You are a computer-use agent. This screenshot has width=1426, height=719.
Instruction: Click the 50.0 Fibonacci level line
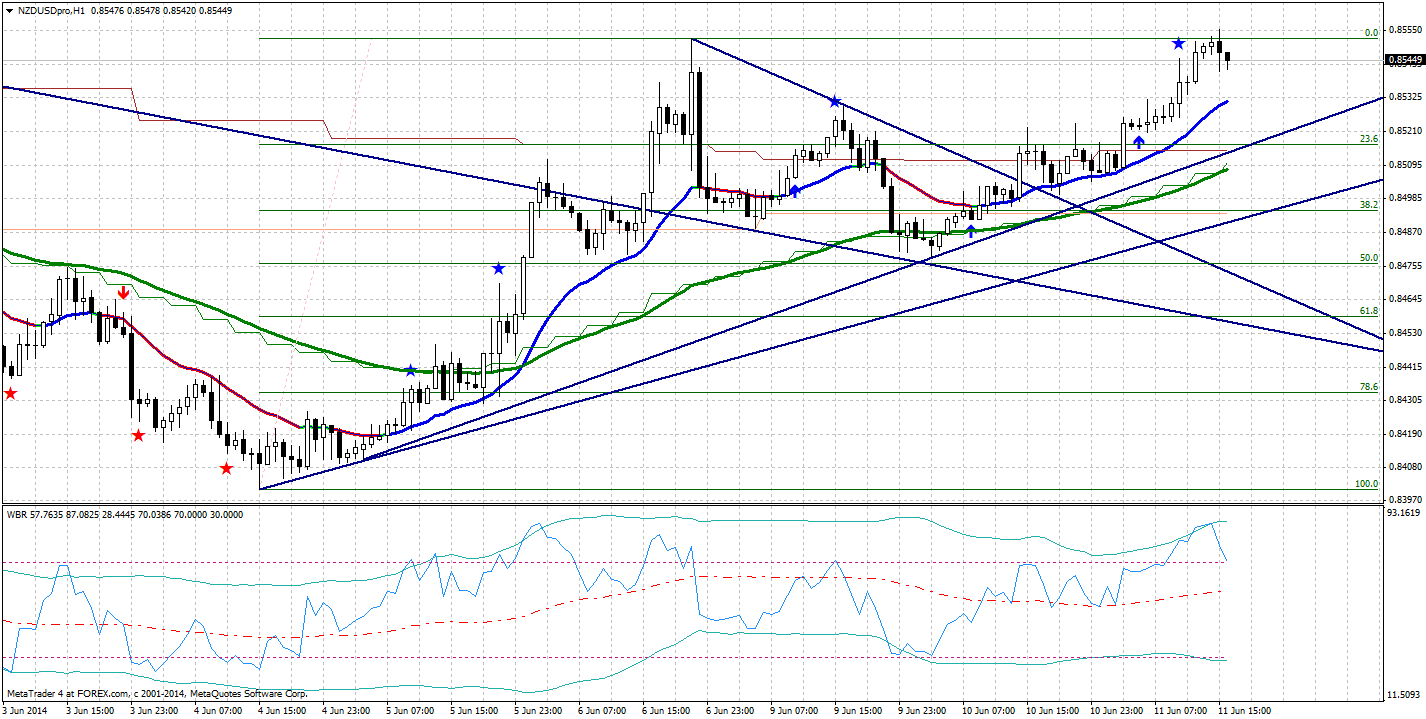700,263
